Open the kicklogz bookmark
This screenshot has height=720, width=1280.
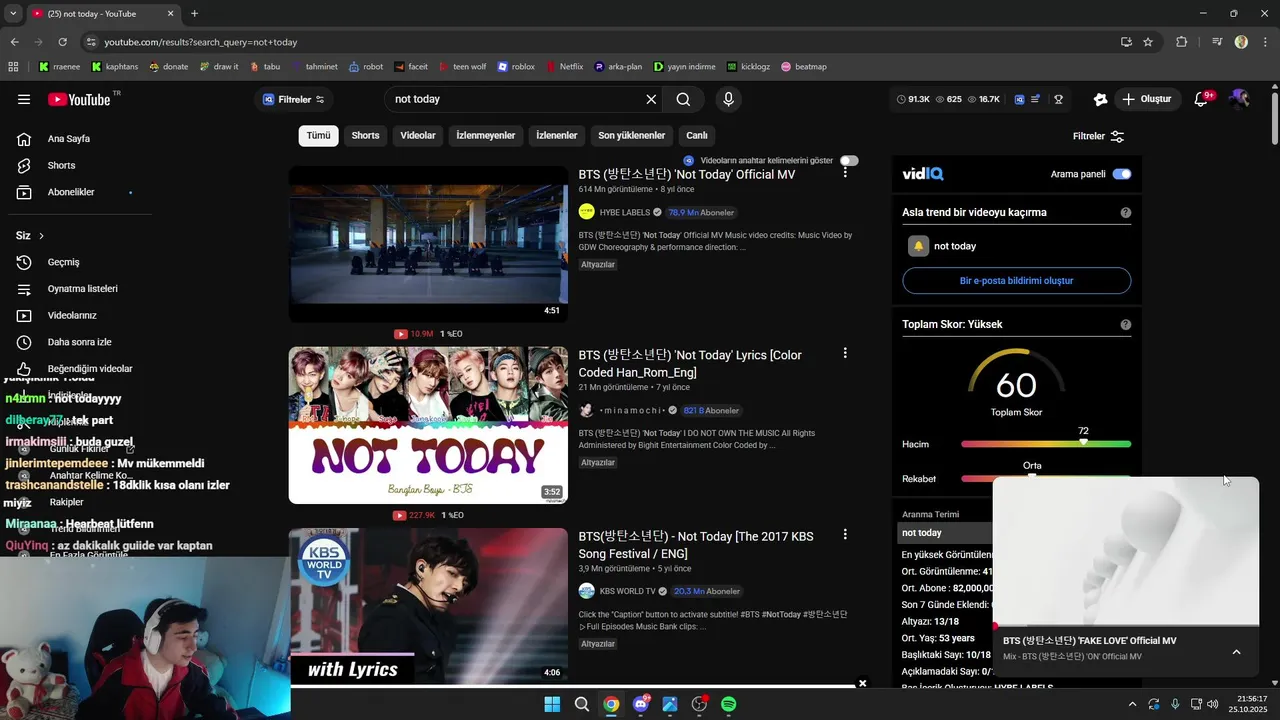click(748, 67)
